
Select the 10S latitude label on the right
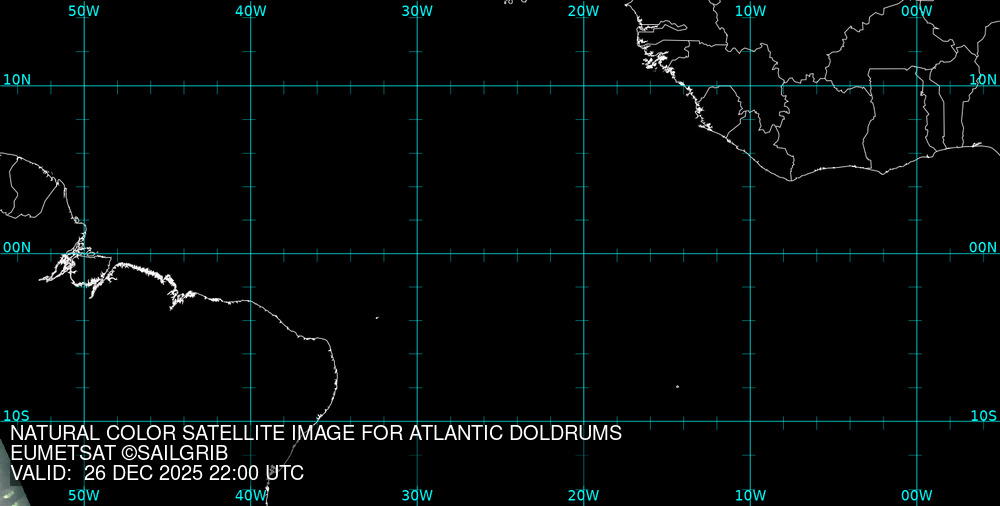click(983, 415)
